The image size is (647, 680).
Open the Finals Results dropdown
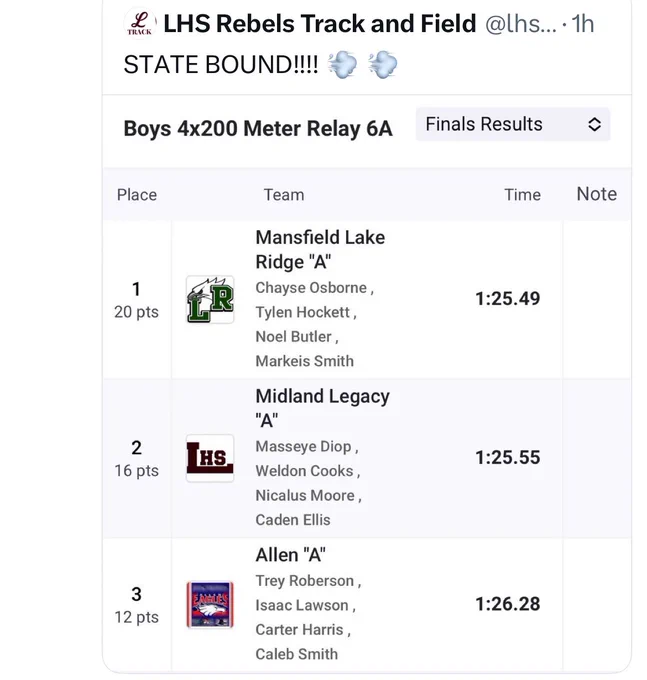pos(513,124)
